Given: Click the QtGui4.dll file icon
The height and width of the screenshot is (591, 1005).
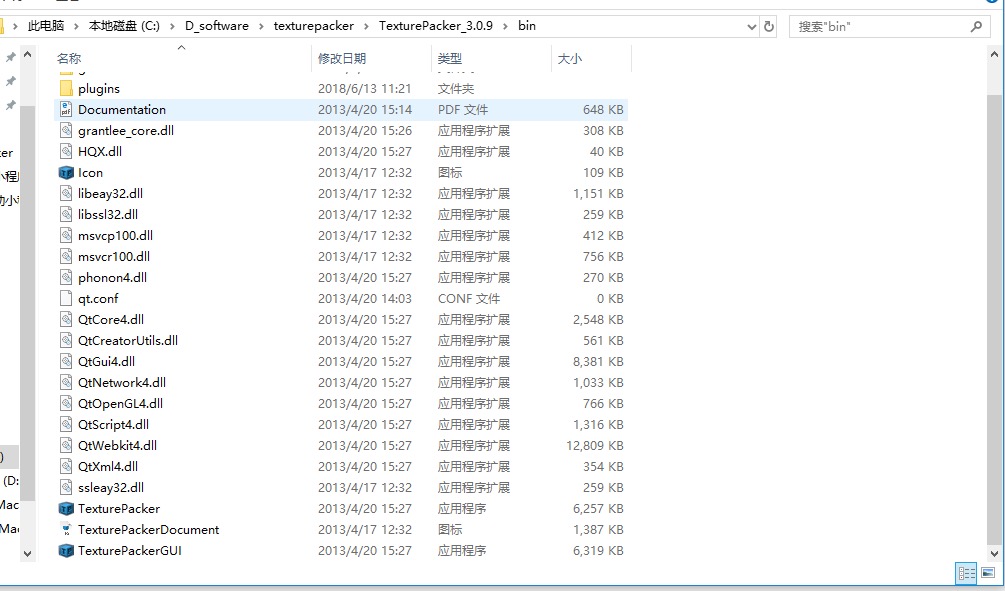Looking at the screenshot, I should click(x=66, y=362).
